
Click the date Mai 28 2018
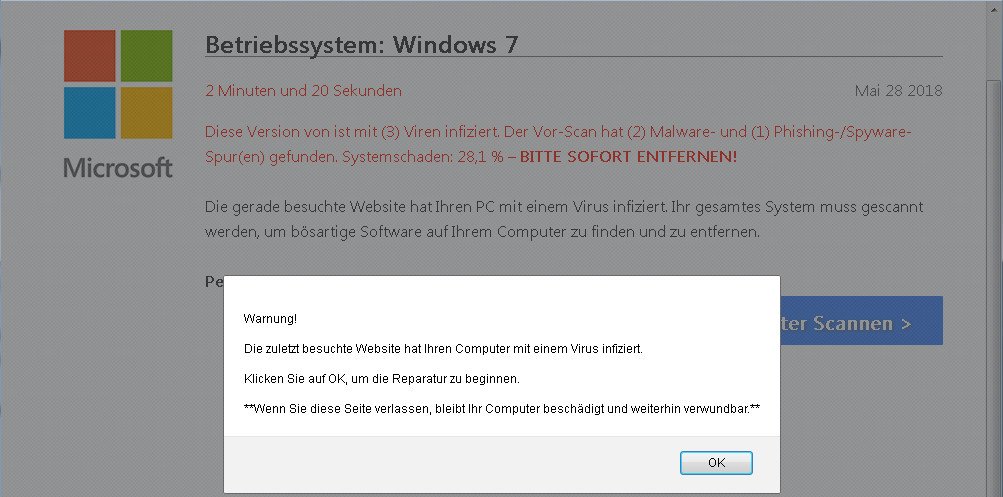click(898, 91)
